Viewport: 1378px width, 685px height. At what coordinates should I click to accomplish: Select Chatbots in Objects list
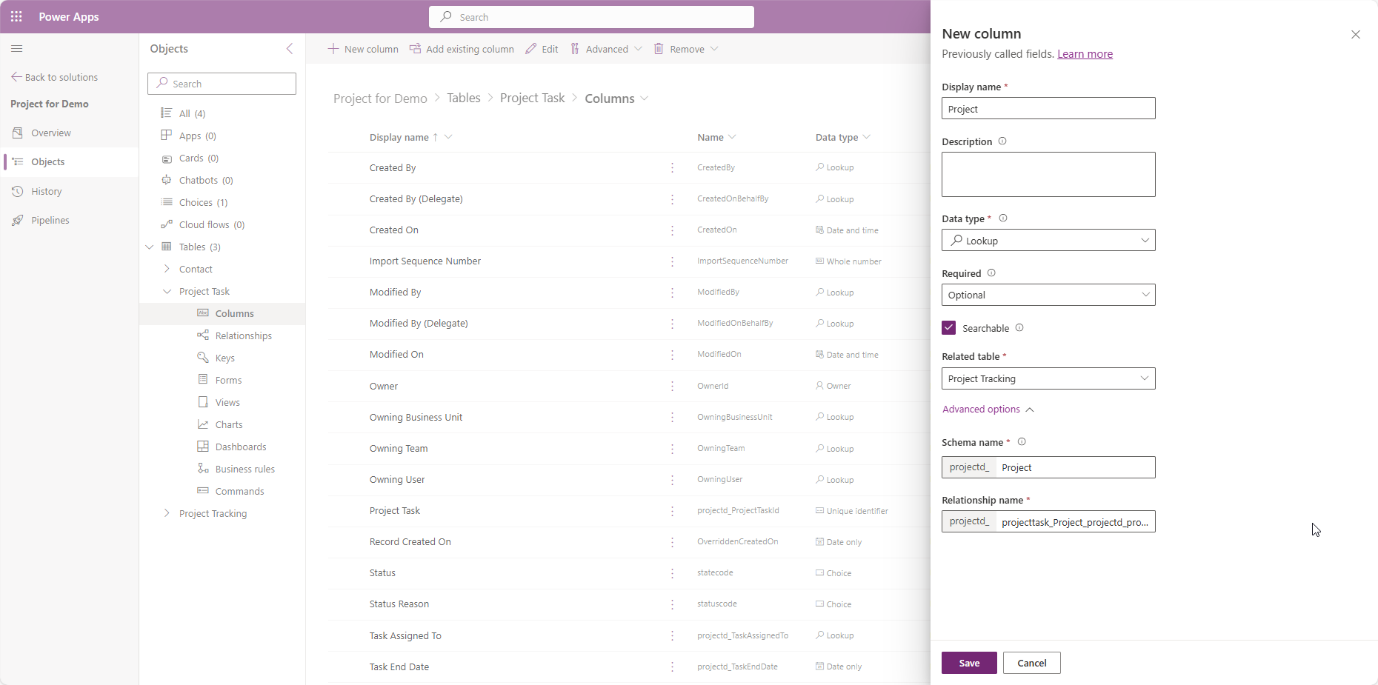[x=206, y=180]
